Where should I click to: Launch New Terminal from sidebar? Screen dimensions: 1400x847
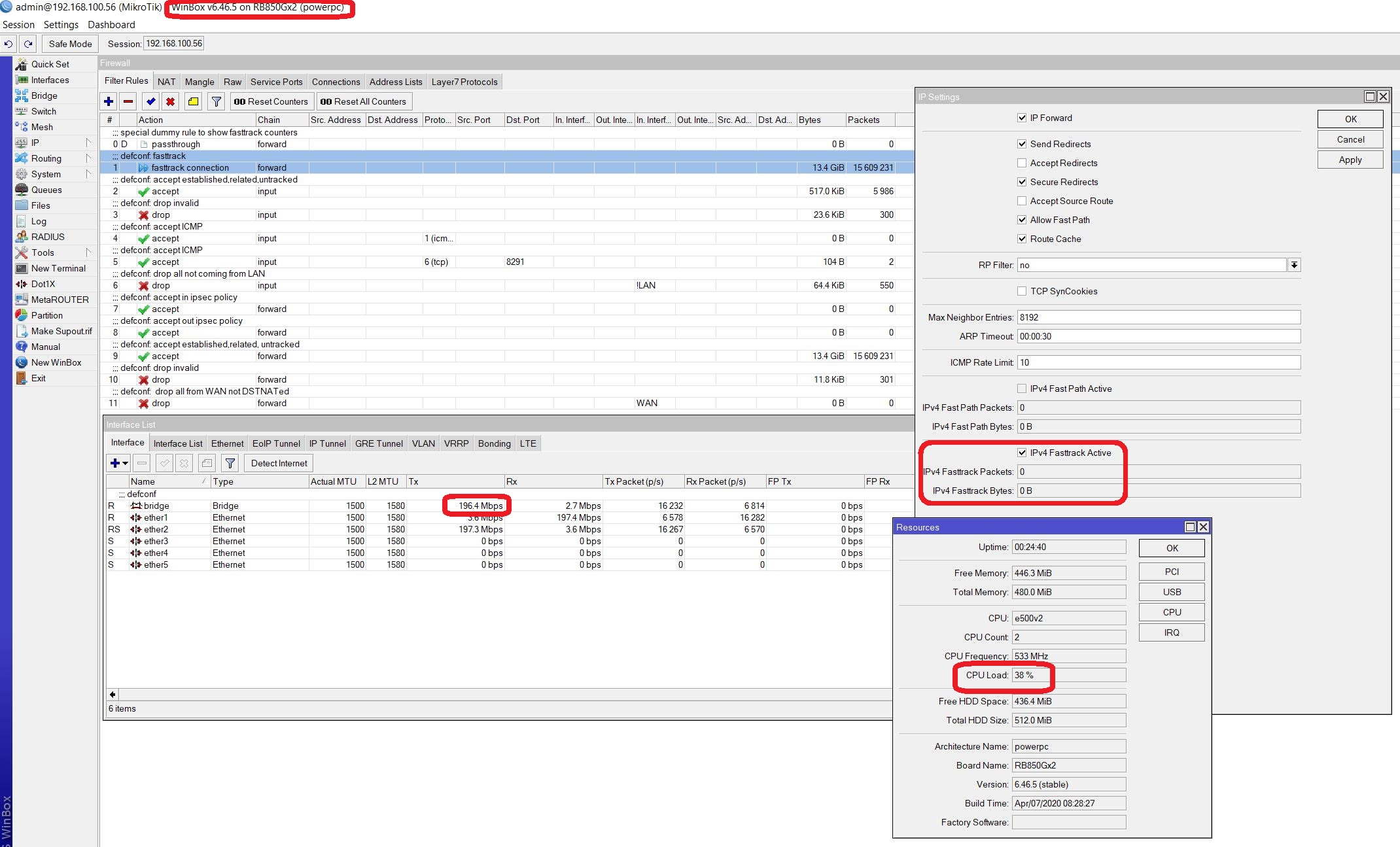[58, 268]
